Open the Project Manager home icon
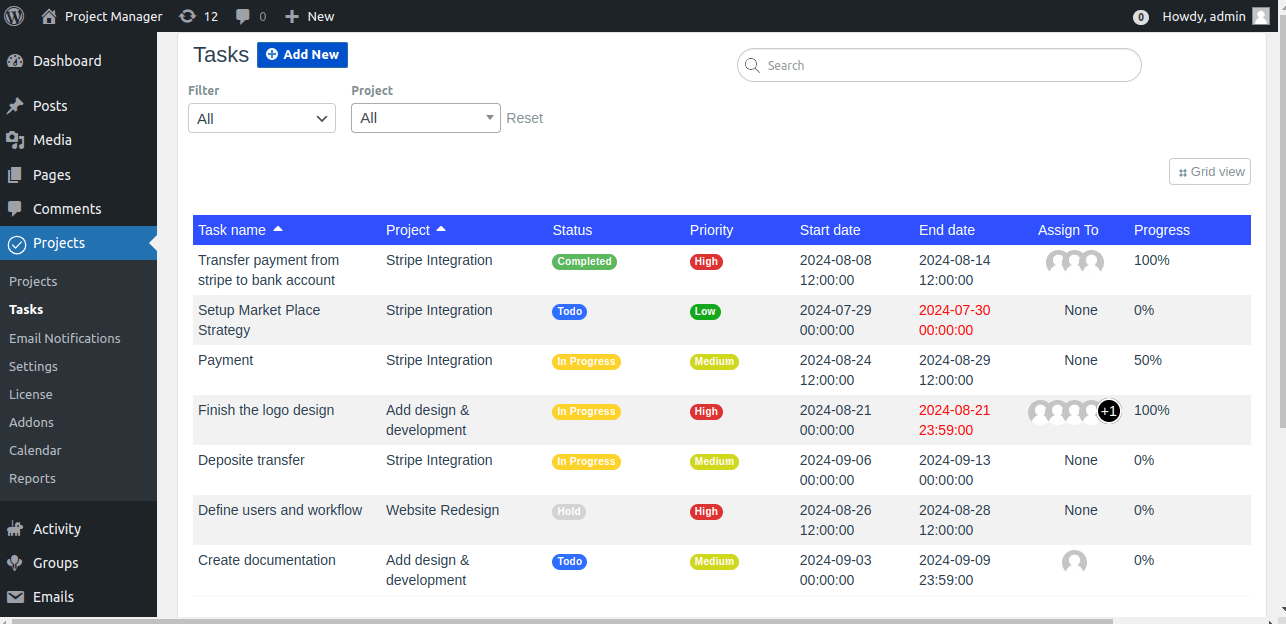 point(49,16)
